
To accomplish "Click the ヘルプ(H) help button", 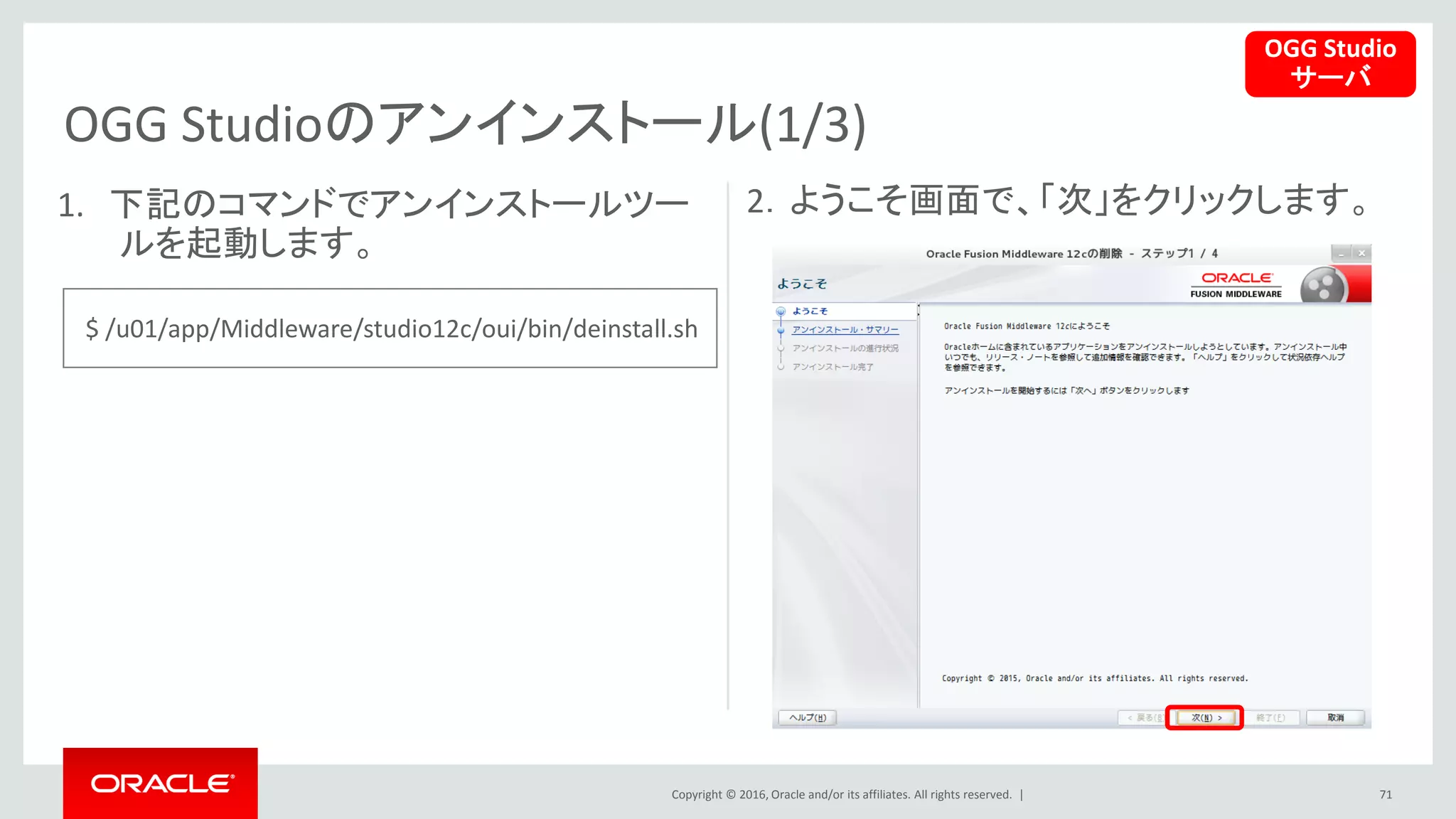I will pos(808,717).
